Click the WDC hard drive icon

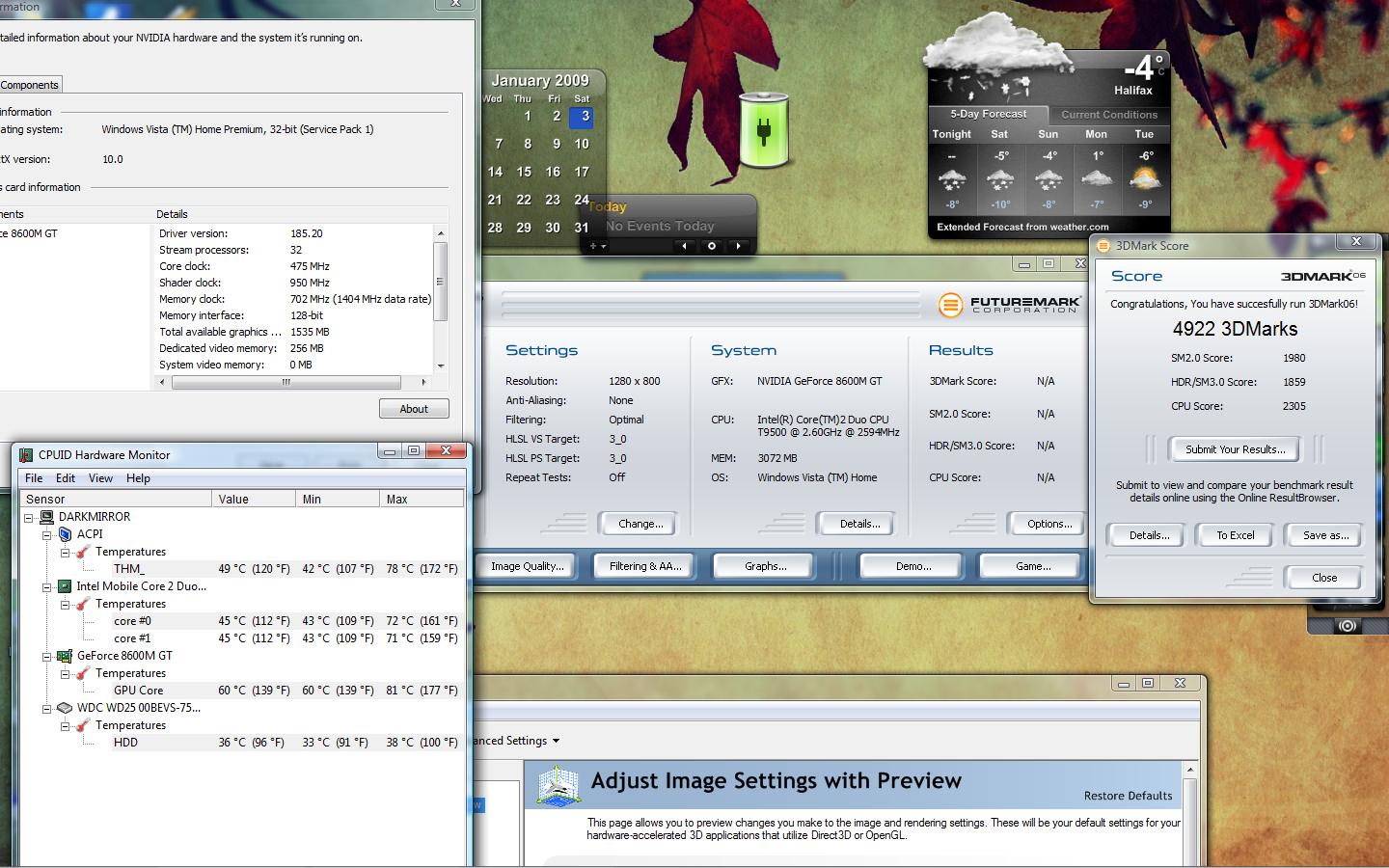[65, 708]
